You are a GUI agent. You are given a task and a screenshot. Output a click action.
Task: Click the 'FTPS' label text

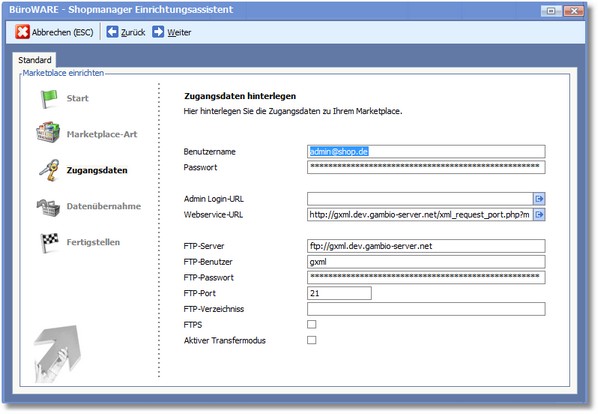(193, 325)
